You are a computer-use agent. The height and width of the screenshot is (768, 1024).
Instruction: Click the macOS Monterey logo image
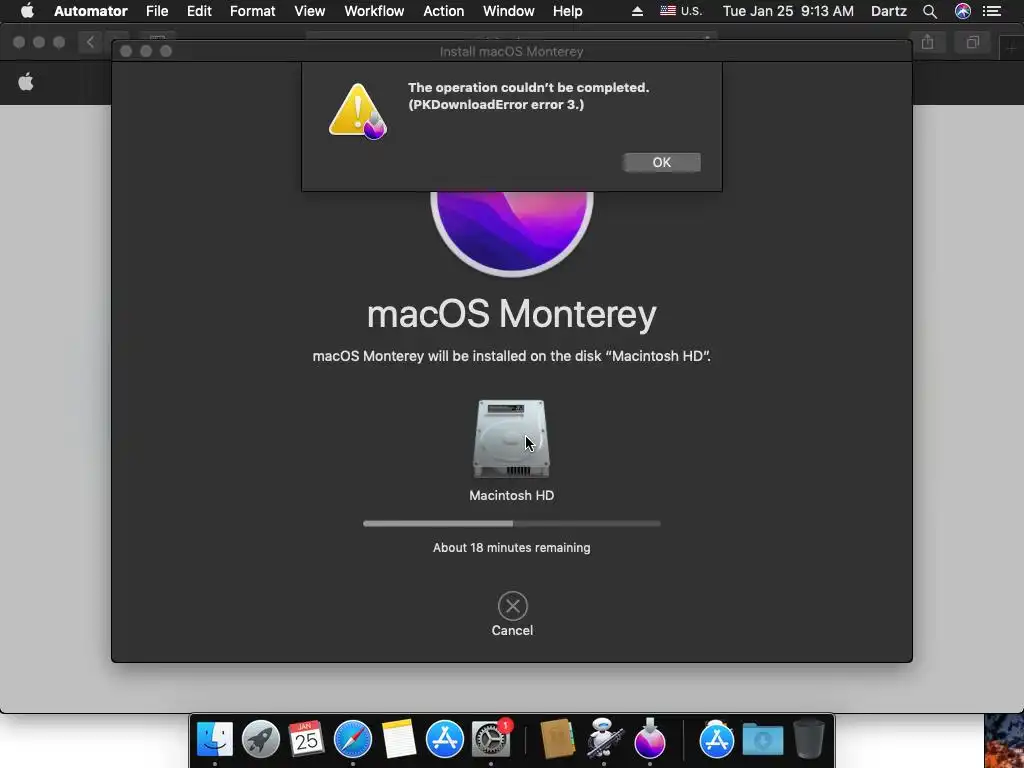pyautogui.click(x=512, y=234)
